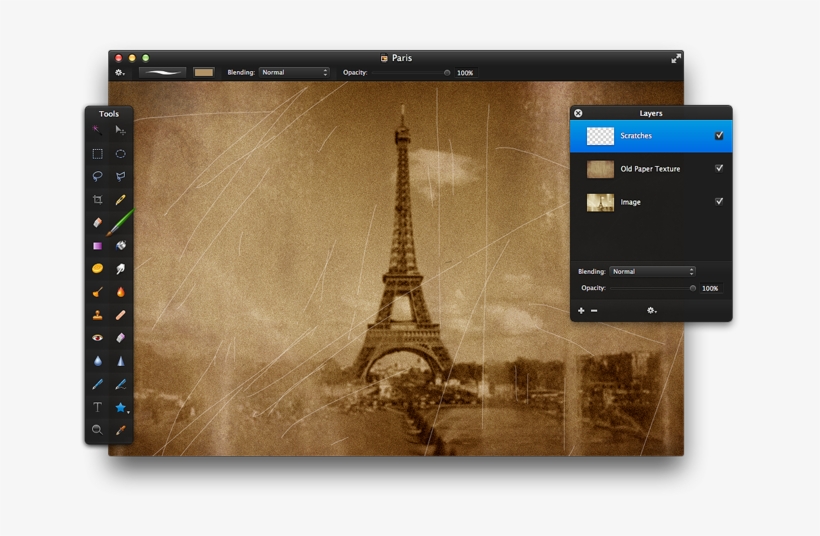Add a new layer with plus button
The width and height of the screenshot is (820, 536).
[581, 311]
